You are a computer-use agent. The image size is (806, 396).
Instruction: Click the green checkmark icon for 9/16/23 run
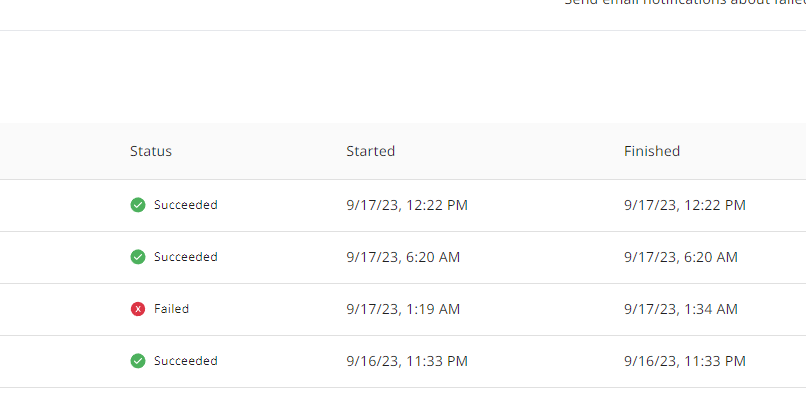pos(138,361)
